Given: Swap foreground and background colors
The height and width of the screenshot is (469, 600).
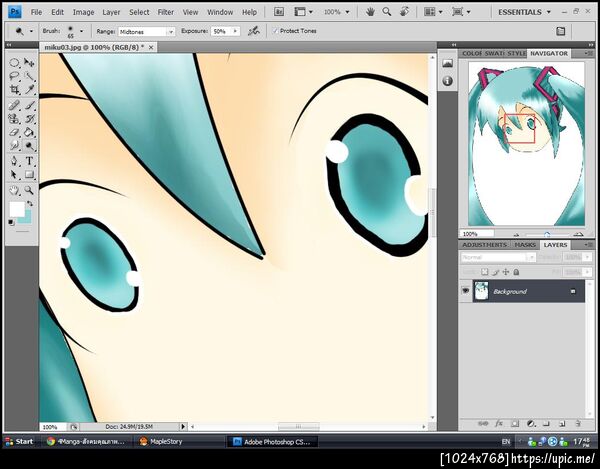Looking at the screenshot, I should [x=30, y=204].
